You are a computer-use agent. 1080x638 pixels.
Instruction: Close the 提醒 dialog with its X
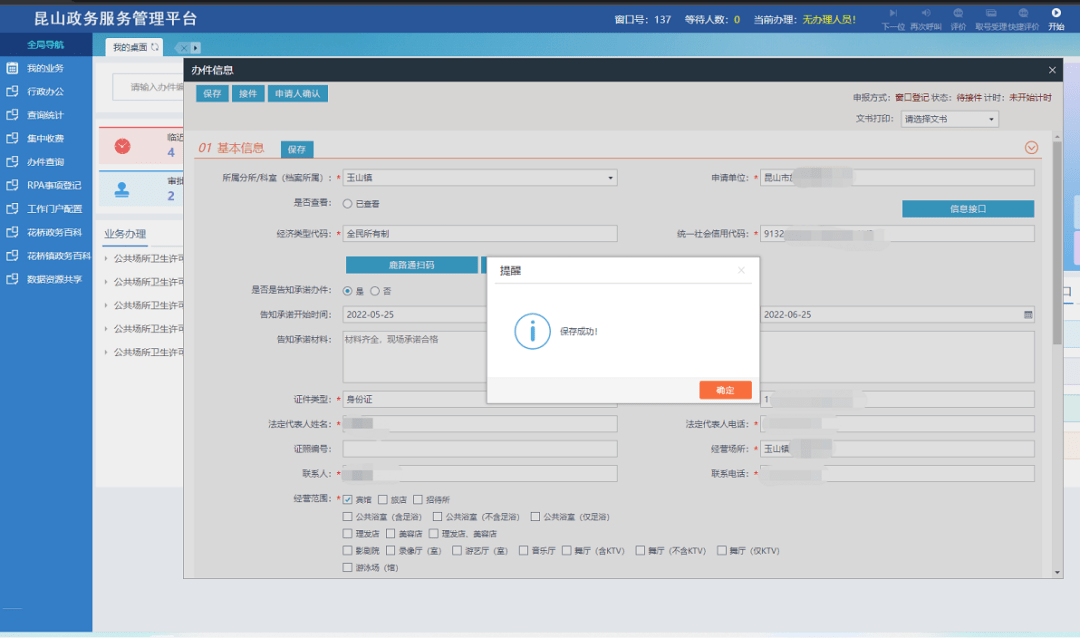[x=741, y=270]
